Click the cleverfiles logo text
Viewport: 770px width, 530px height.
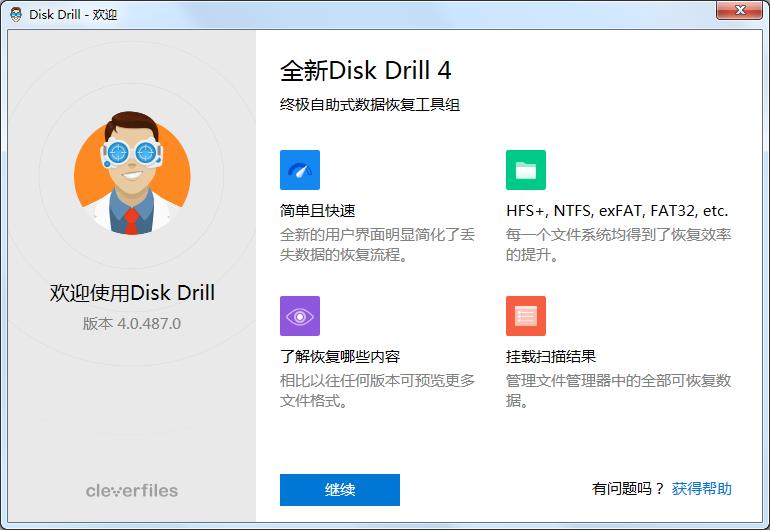[x=132, y=490]
